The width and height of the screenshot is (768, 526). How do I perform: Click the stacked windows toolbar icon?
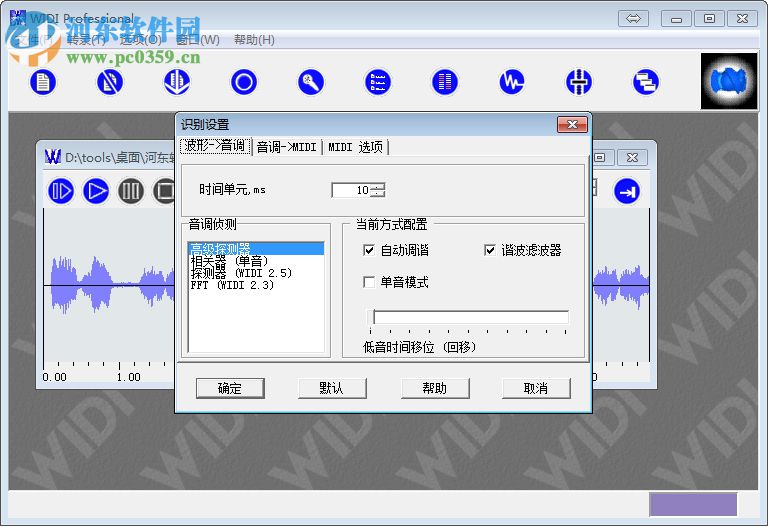coord(646,82)
